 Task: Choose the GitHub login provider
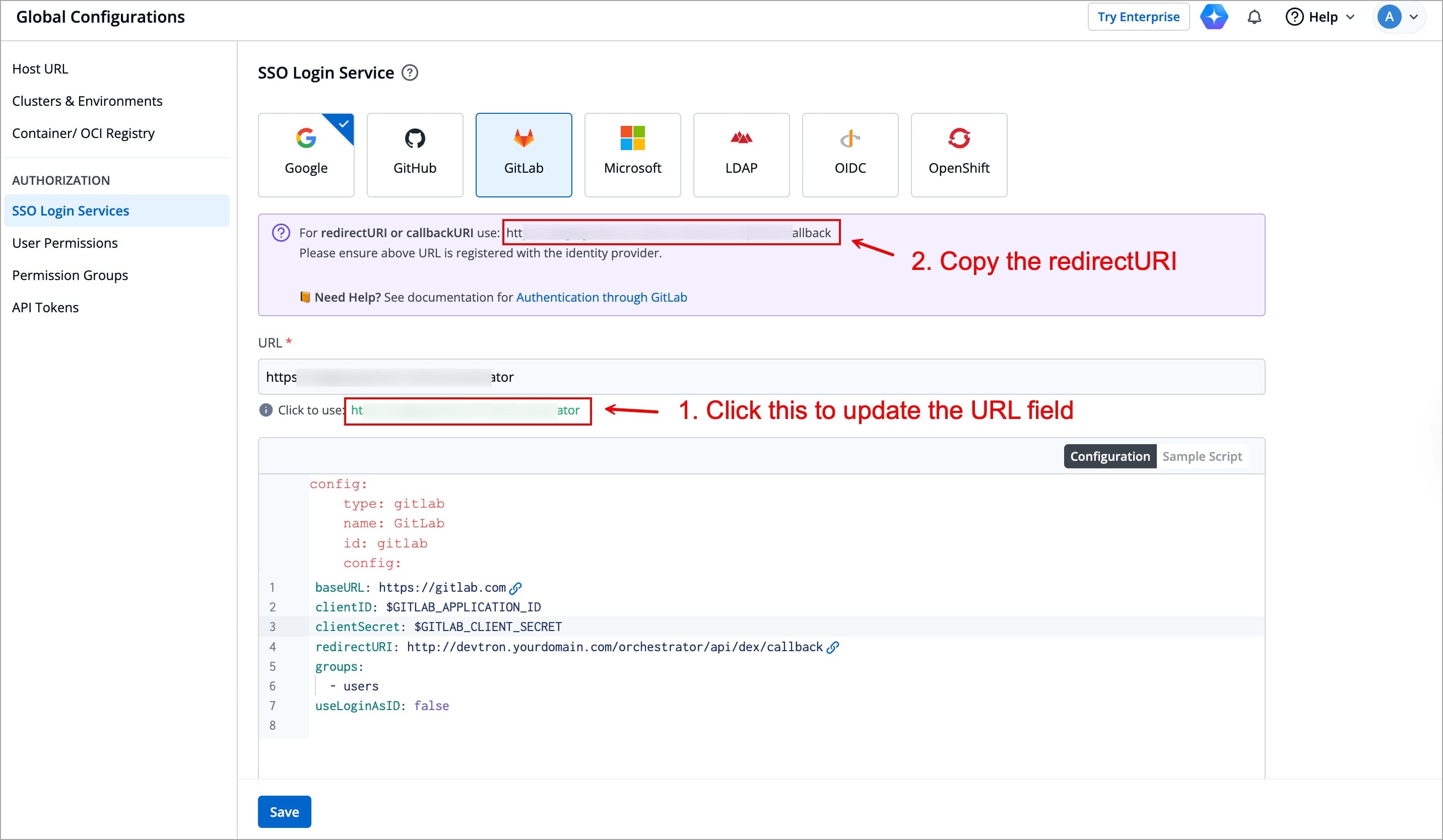[415, 155]
